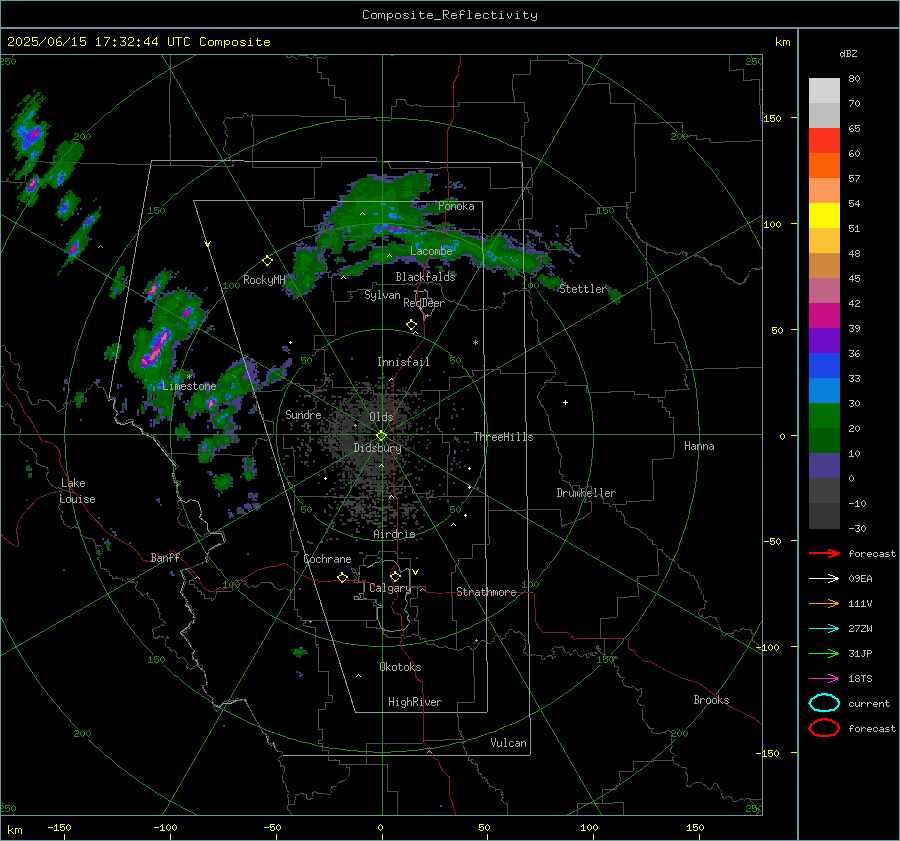The width and height of the screenshot is (900, 841).
Task: Select the yellow 51–54 dBZ swatch
Action: pos(824,215)
